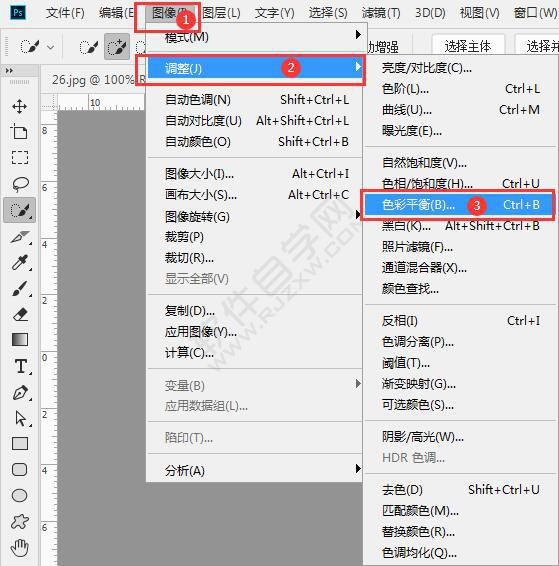559x566 pixels.
Task: Open the 滤镜(T) menu
Action: [x=381, y=13]
